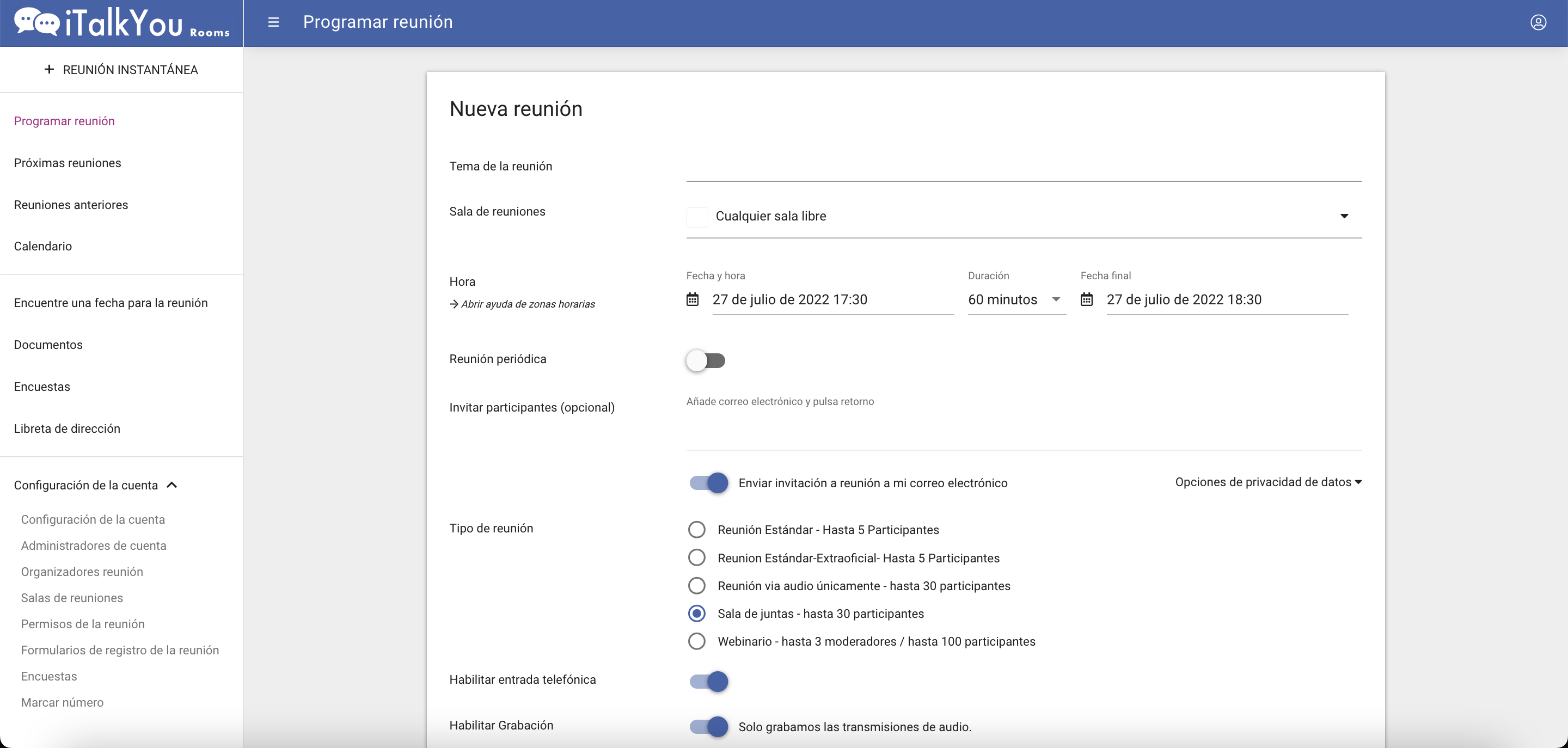Open Reuniones anteriores
The width and height of the screenshot is (1568, 748).
click(x=71, y=205)
